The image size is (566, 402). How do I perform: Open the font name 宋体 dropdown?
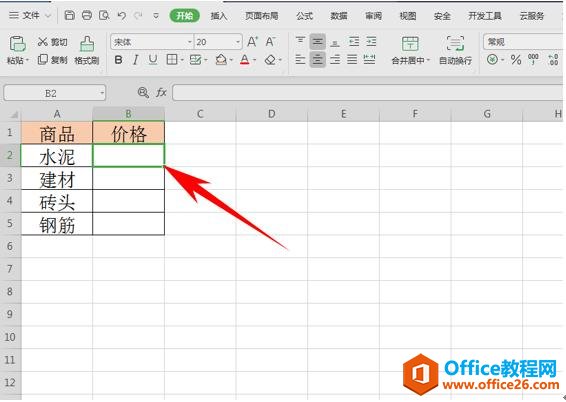(190, 42)
